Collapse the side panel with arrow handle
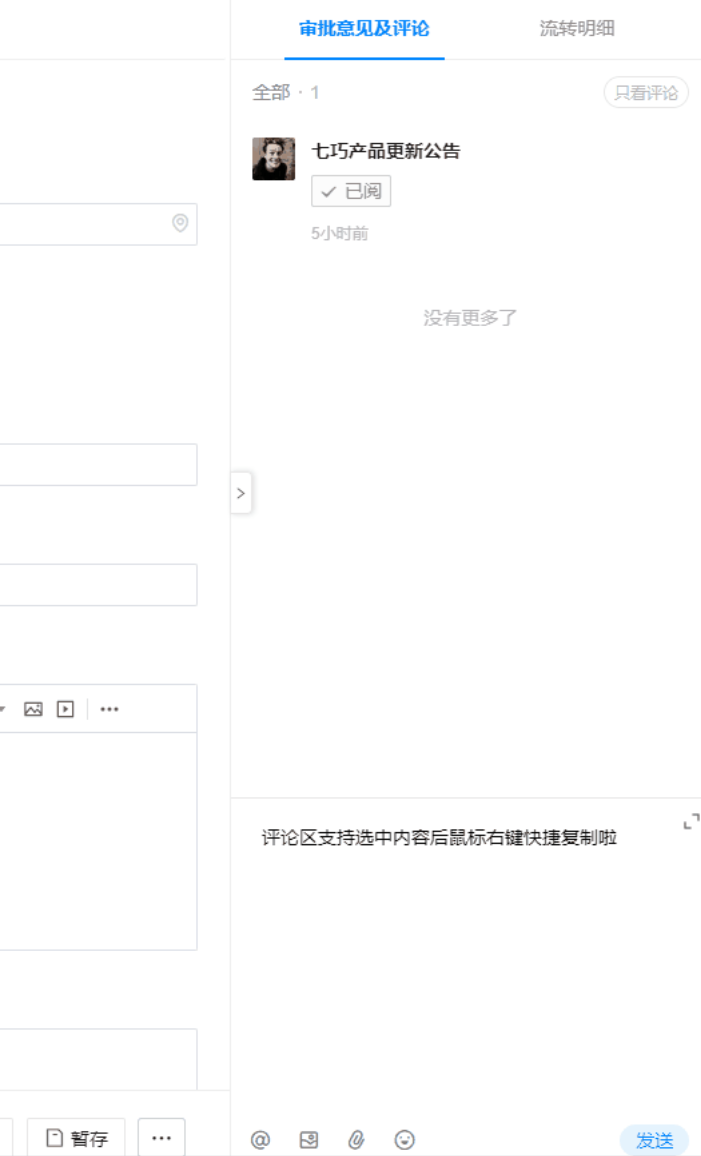 coord(241,493)
